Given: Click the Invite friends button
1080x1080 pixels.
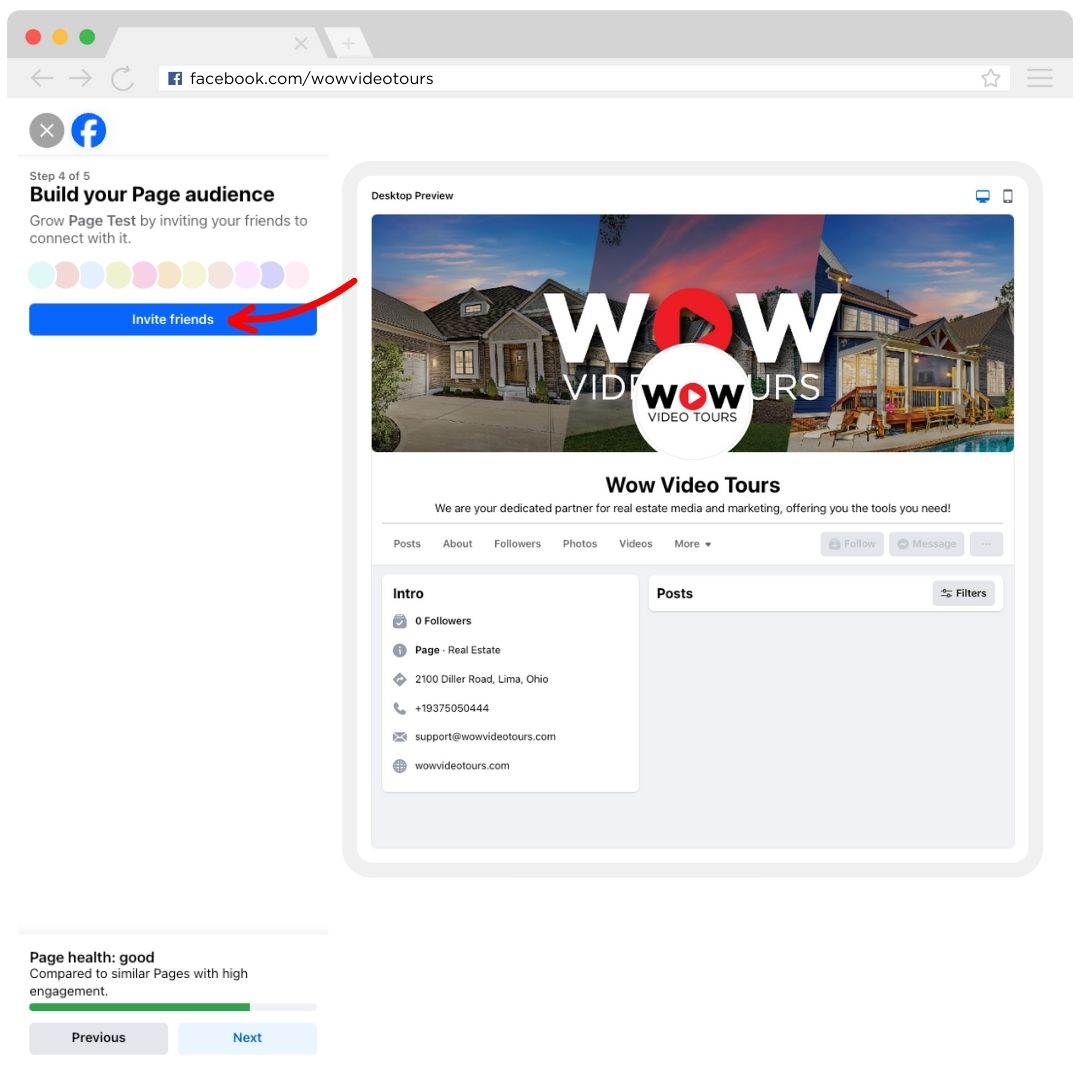Looking at the screenshot, I should [173, 320].
